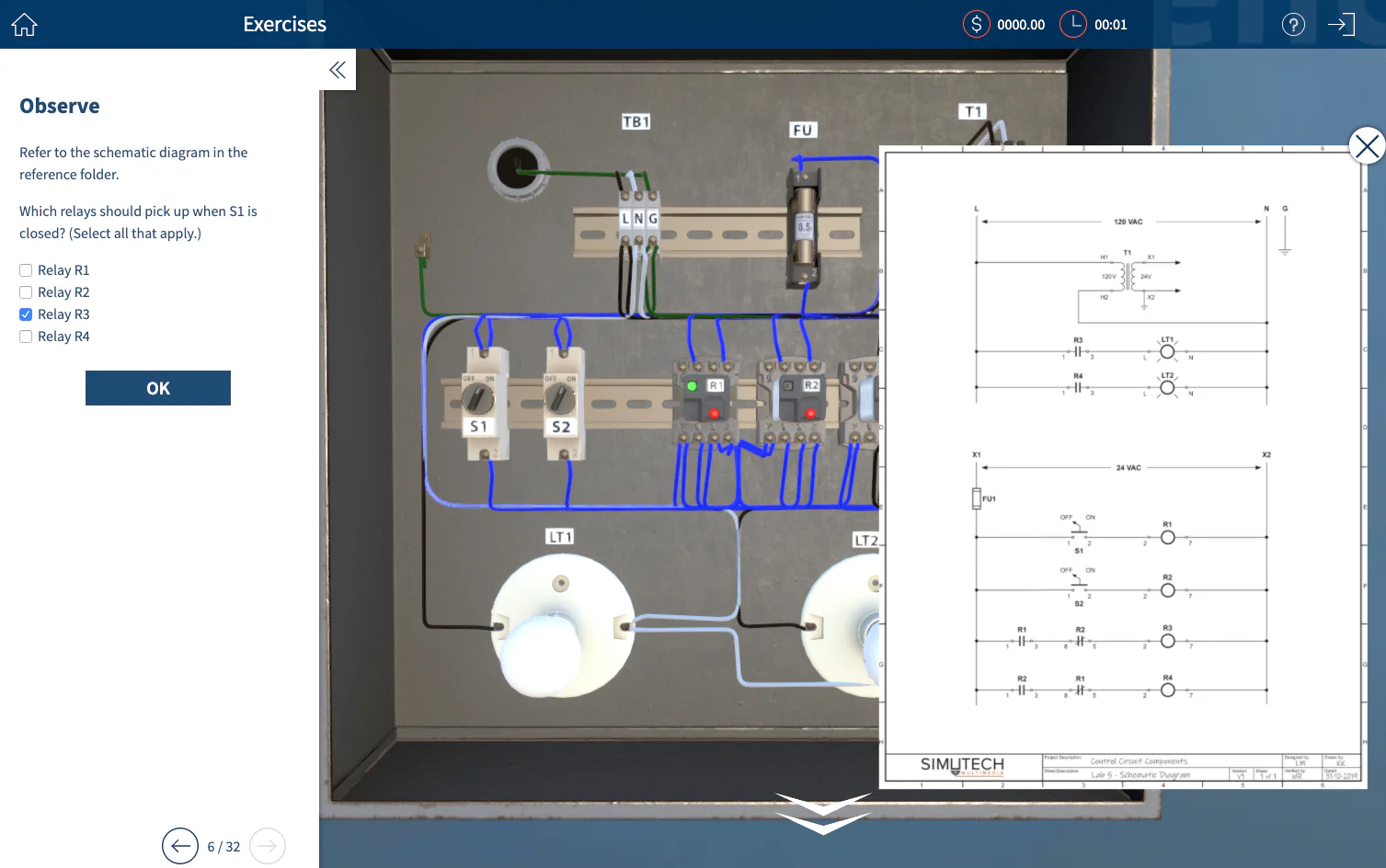Advance using the next exercise arrow

point(267,845)
